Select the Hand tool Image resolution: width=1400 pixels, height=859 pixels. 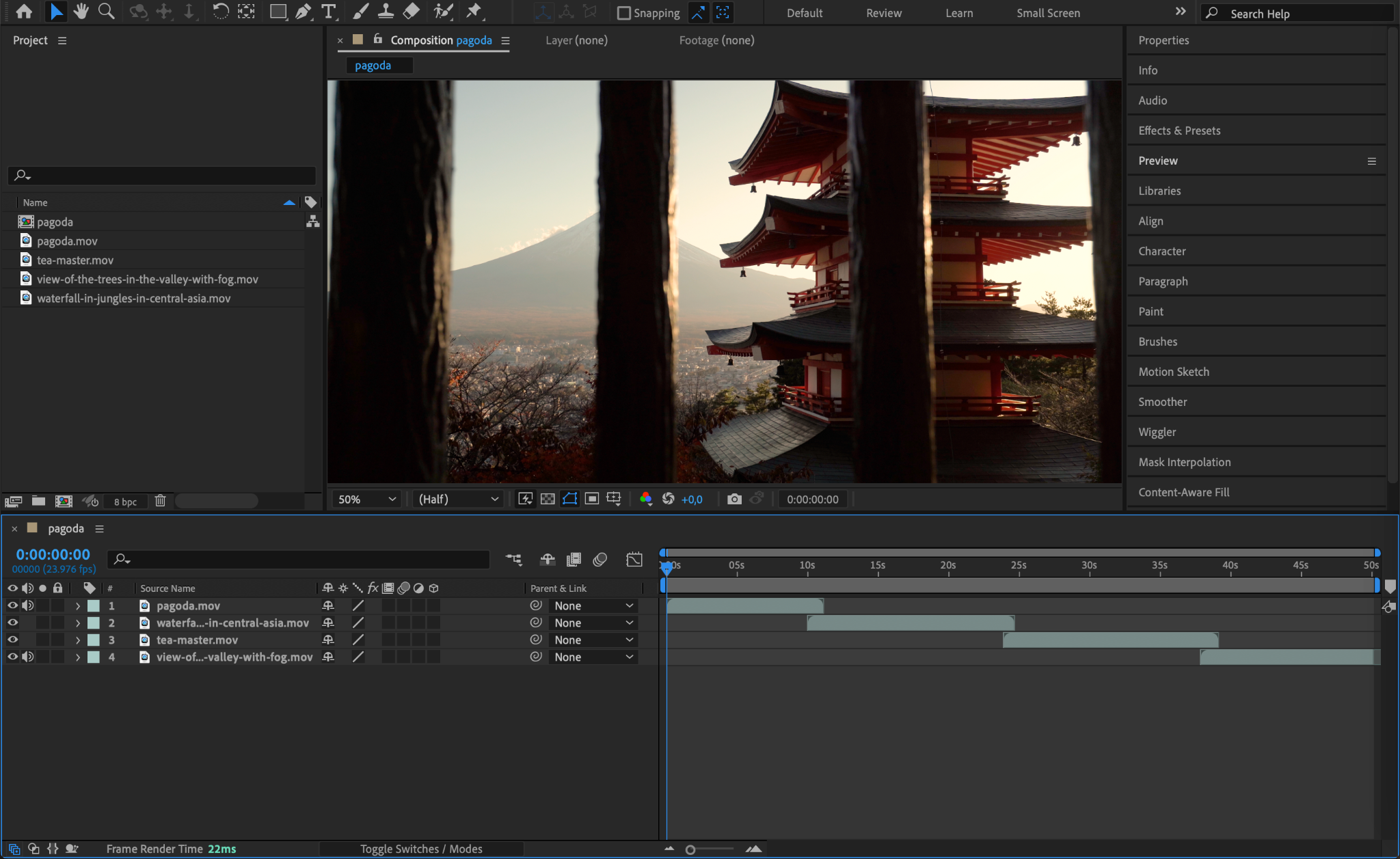(81, 12)
